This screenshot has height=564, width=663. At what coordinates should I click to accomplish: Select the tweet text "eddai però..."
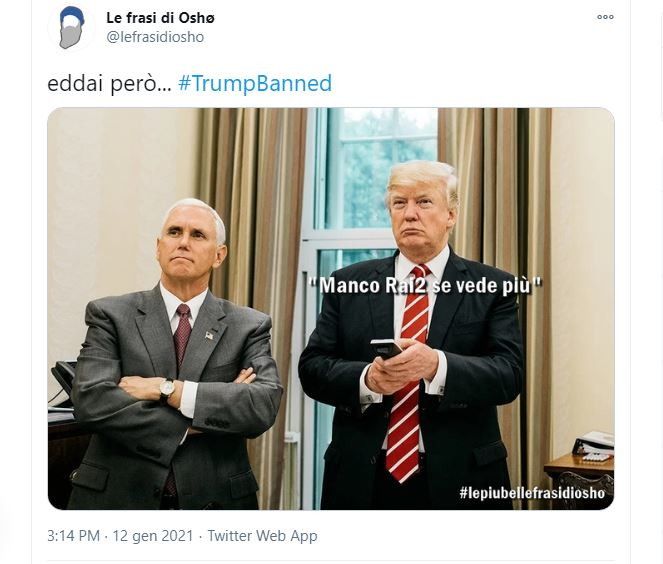[109, 84]
